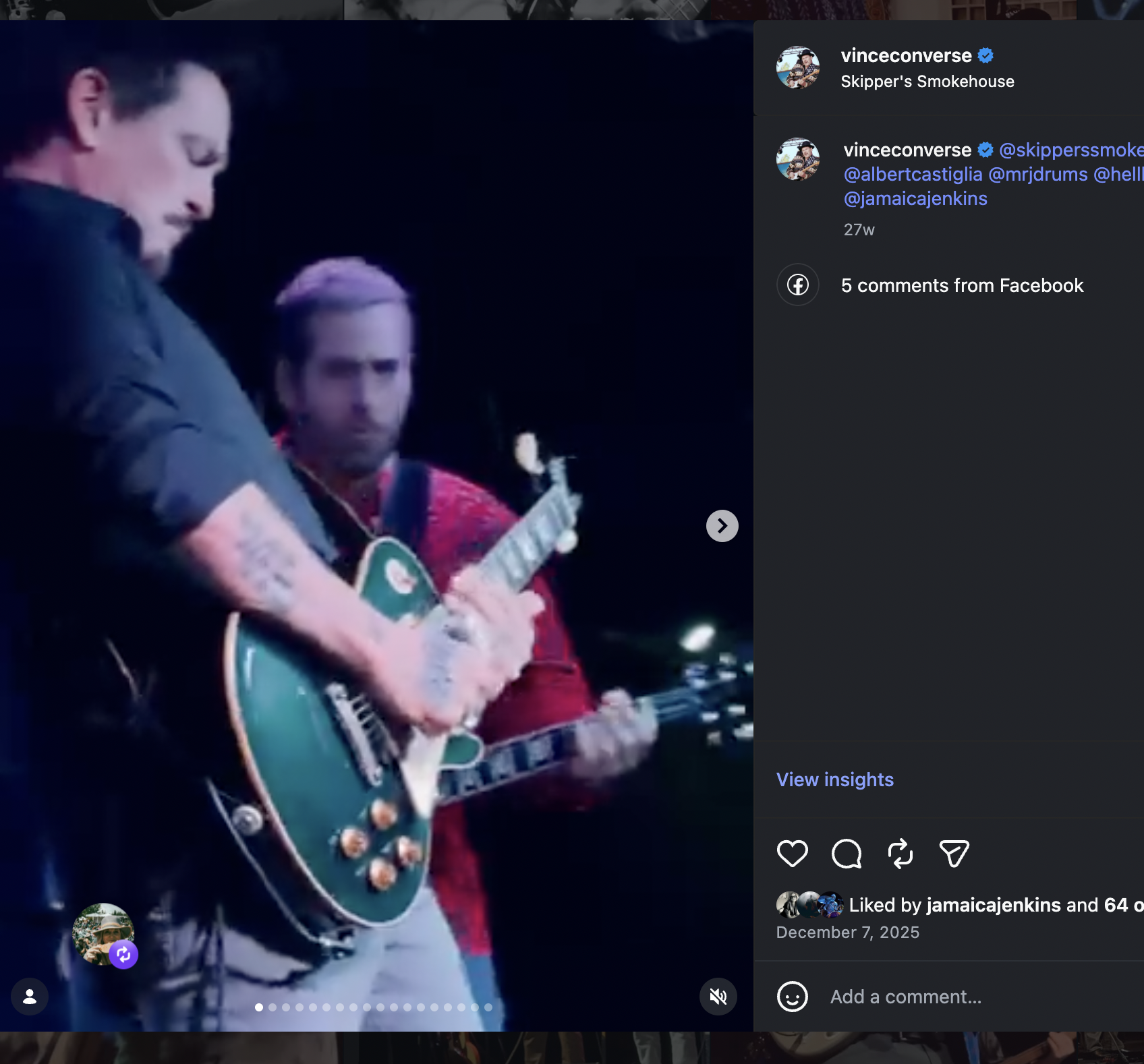Like the post with the heart icon
Viewport: 1144px width, 1064px height.
792,854
